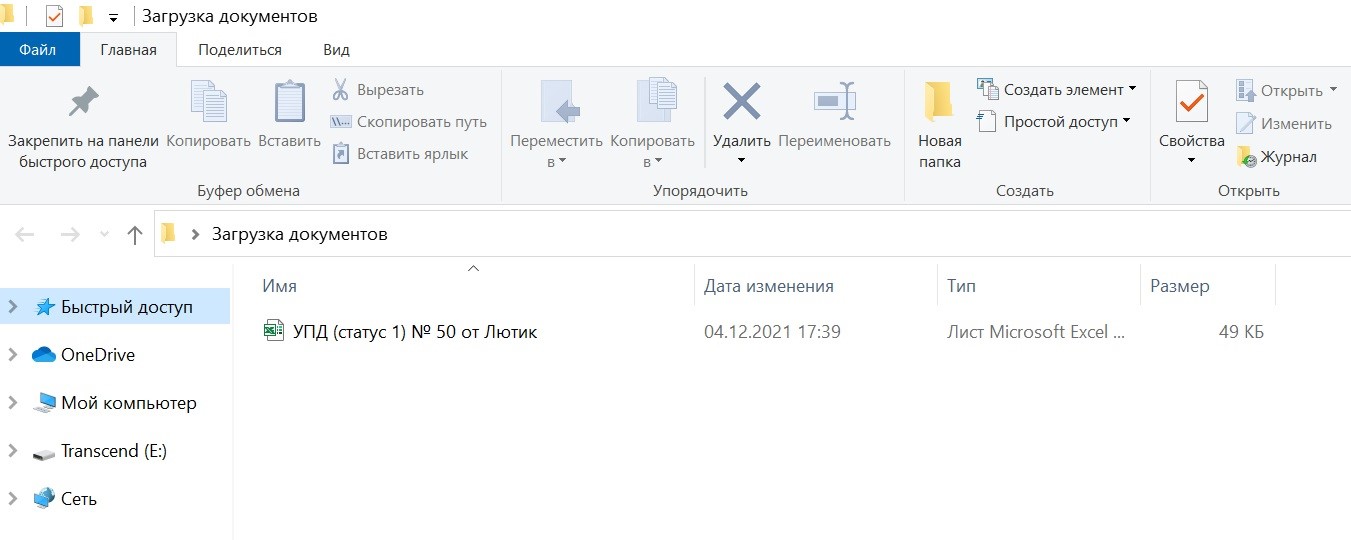Screen dimensions: 1351x540
Task: Click the Excel icon of УПД file
Action: 273,331
